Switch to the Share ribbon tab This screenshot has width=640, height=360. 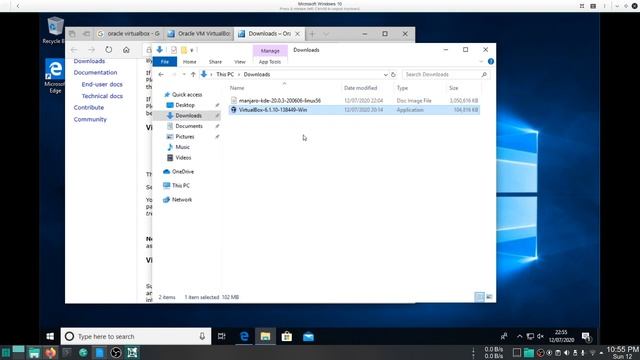(215, 62)
